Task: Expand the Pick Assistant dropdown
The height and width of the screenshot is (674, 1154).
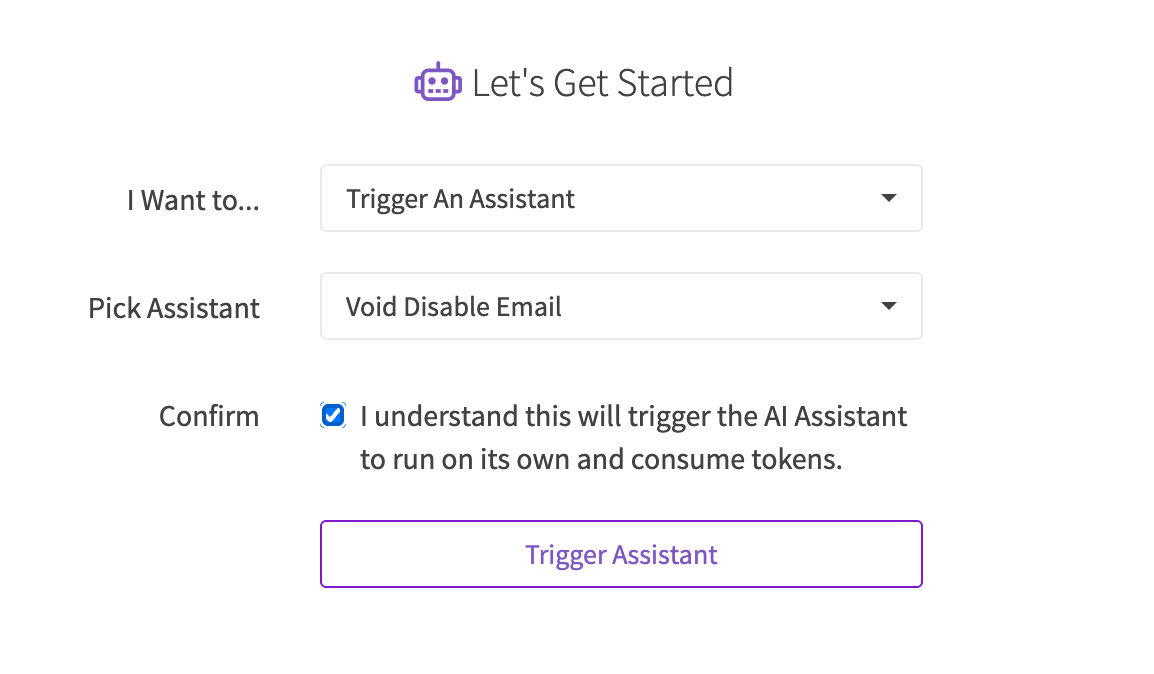Action: point(621,306)
